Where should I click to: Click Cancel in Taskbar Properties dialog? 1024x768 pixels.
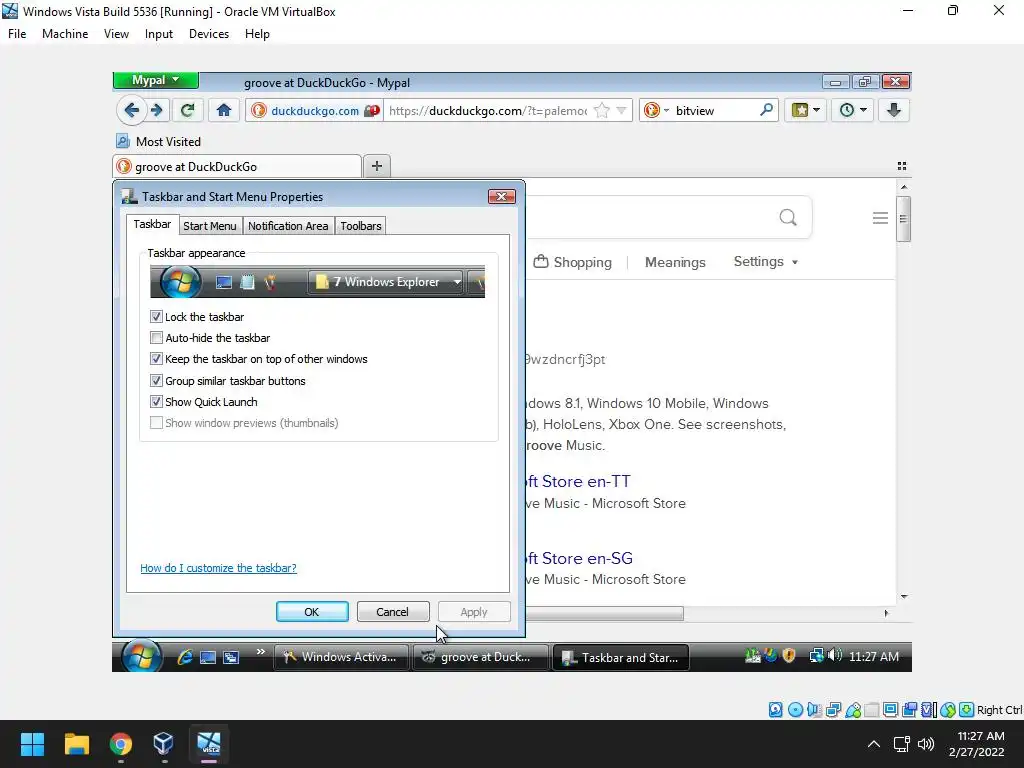click(x=392, y=612)
